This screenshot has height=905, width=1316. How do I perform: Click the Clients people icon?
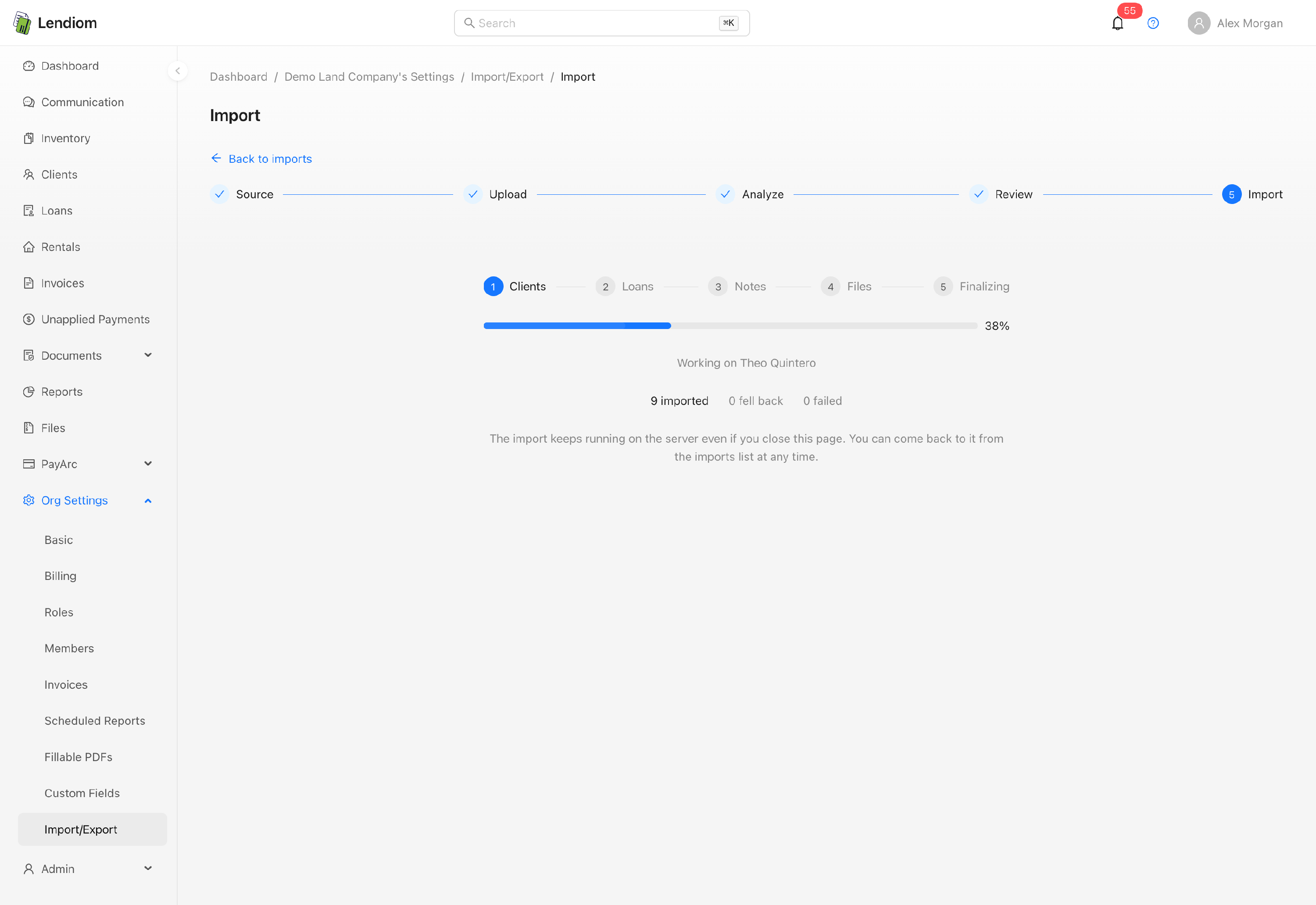tap(29, 175)
